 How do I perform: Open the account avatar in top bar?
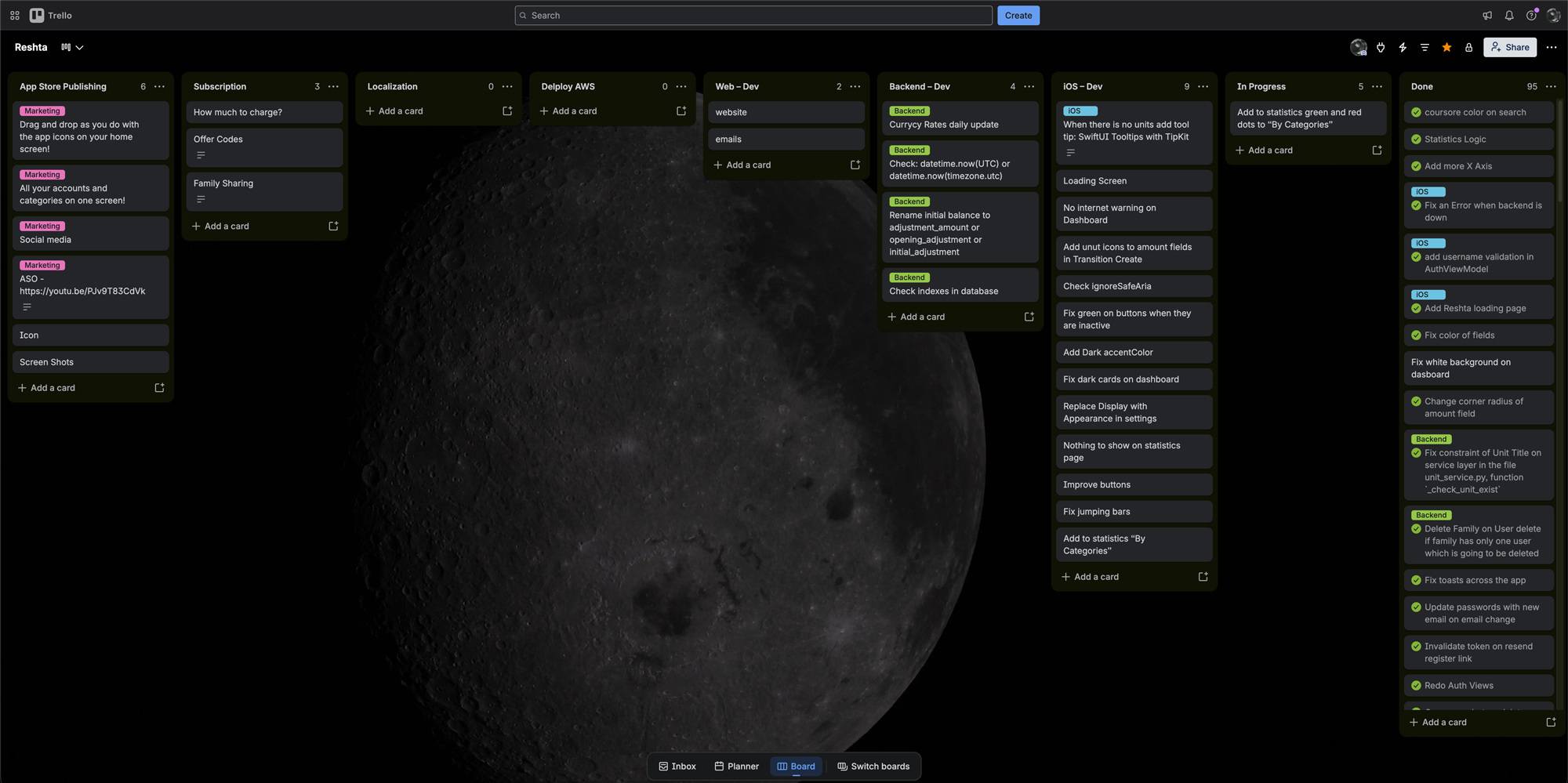[x=1553, y=16]
